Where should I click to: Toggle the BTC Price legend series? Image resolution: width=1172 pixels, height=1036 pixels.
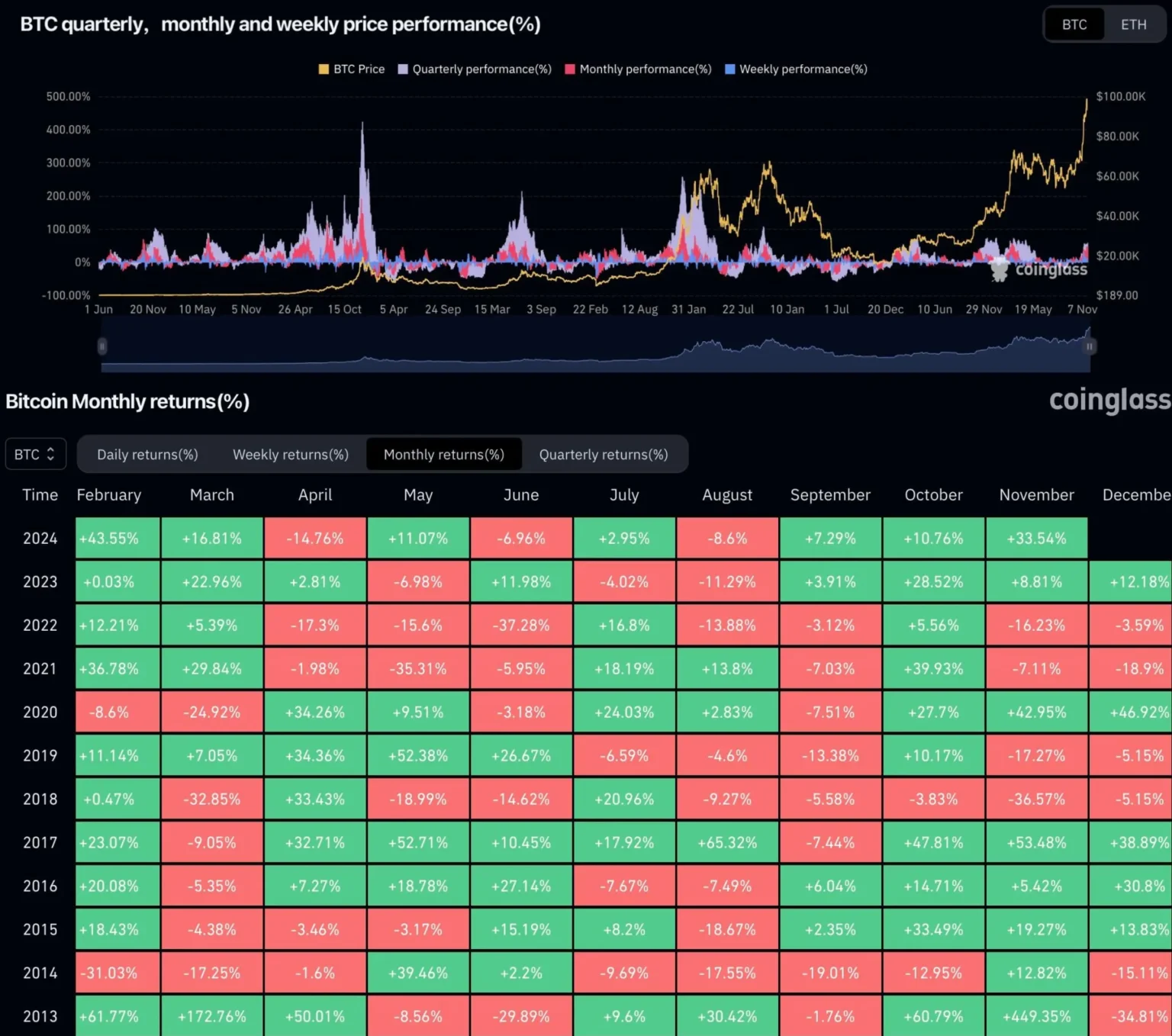[351, 69]
